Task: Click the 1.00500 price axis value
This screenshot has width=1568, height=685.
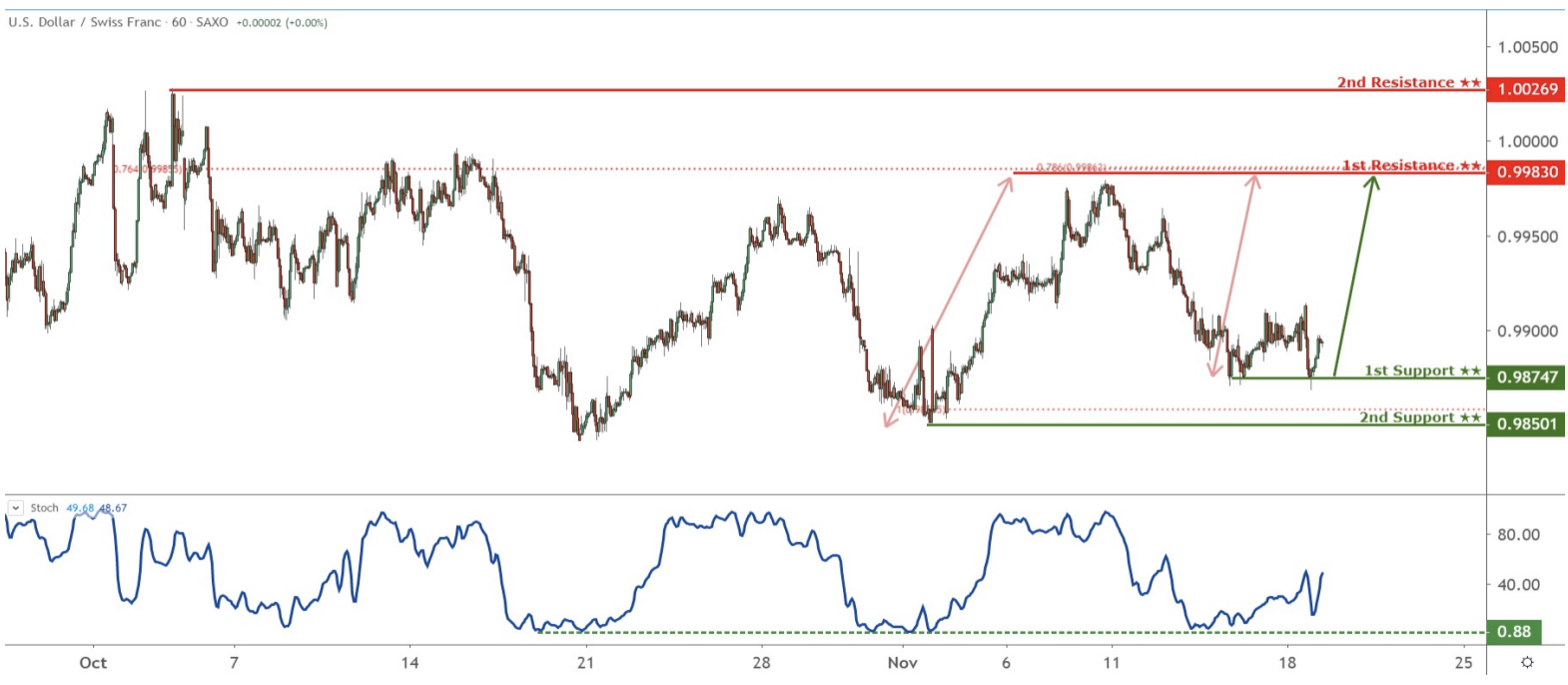Action: point(1527,47)
